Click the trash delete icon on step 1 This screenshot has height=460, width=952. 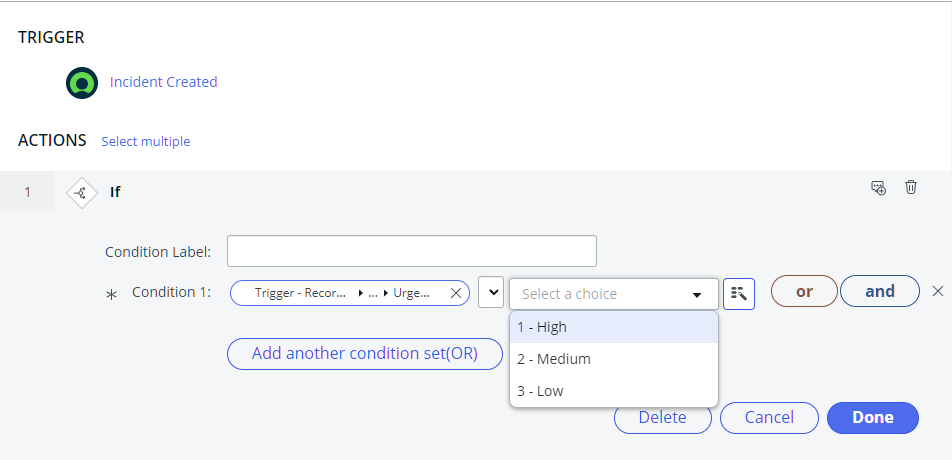point(911,187)
